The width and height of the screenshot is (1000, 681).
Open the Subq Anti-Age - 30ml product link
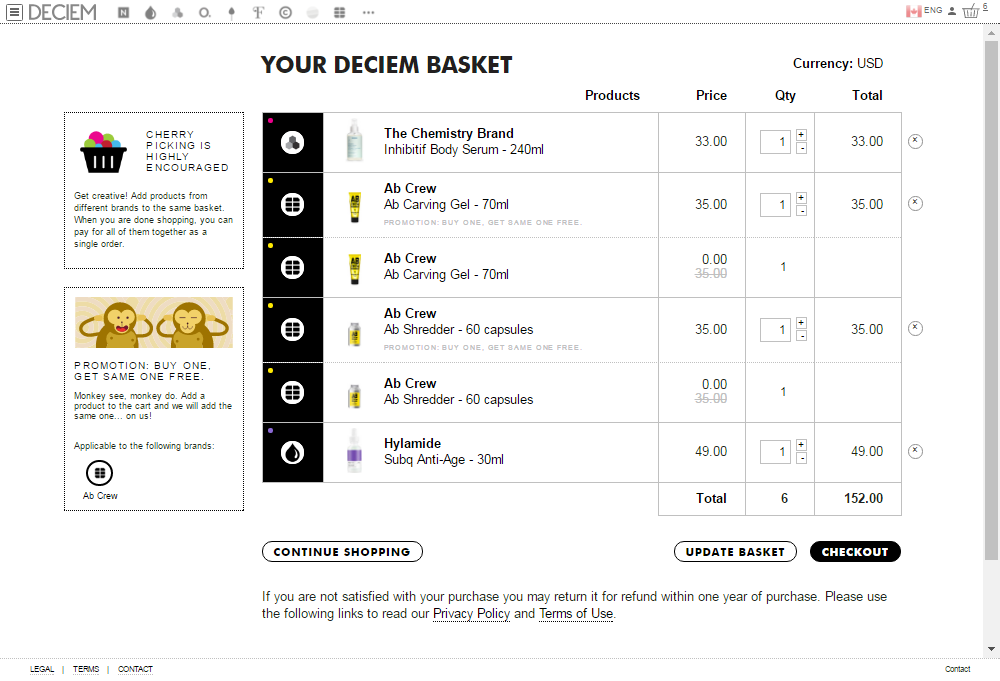444,459
